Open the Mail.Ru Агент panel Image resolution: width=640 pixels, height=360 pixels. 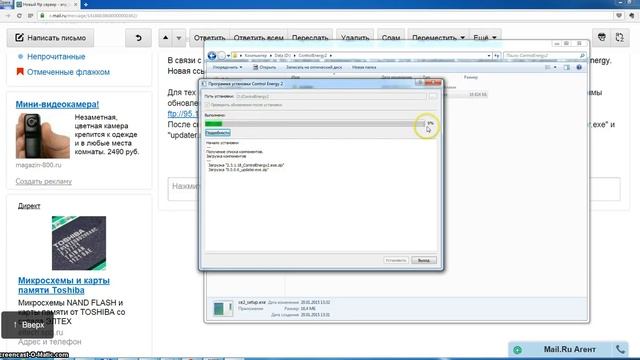click(569, 349)
